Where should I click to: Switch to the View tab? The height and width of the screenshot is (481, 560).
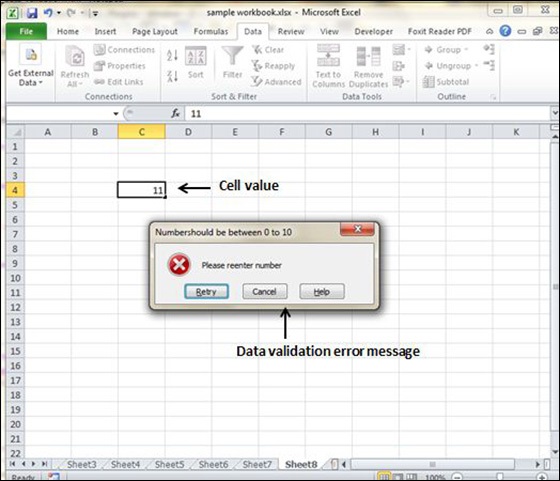[x=329, y=31]
